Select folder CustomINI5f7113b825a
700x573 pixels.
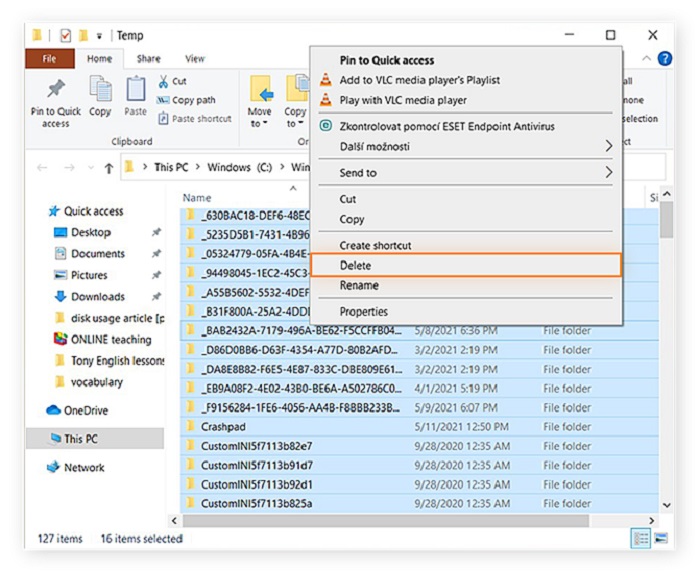point(420,503)
